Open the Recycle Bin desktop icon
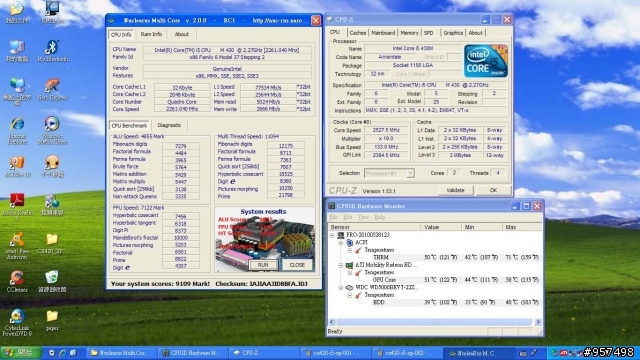Viewport: 640px width, 360px height. click(x=52, y=281)
